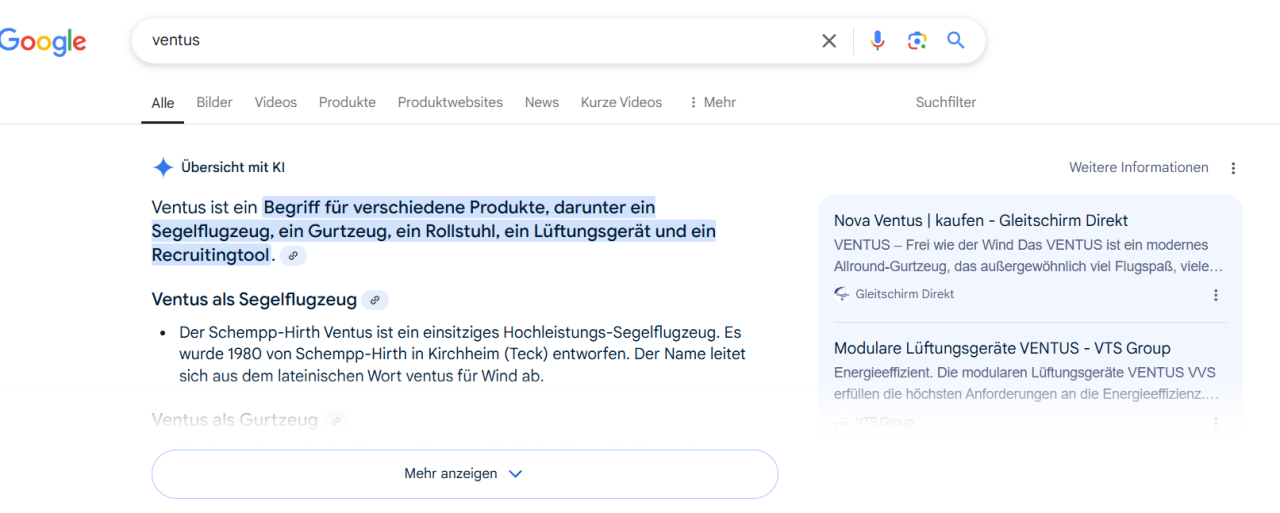
Task: Open Google Lens image search
Action: (x=917, y=41)
